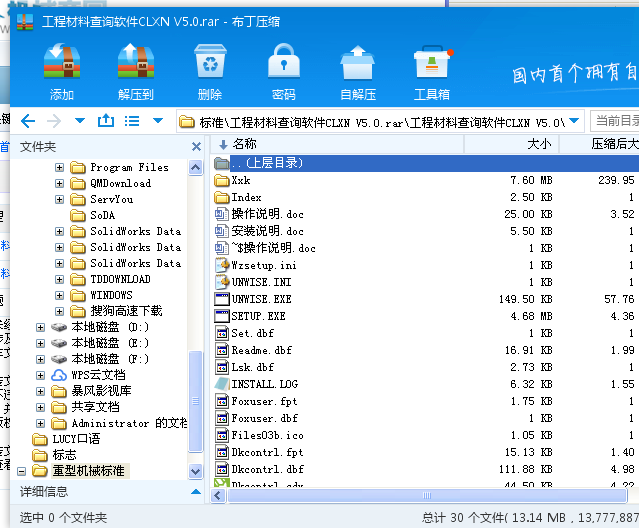Select the Xxk folder icon
Viewport: 639px width, 528px height.
(222, 180)
